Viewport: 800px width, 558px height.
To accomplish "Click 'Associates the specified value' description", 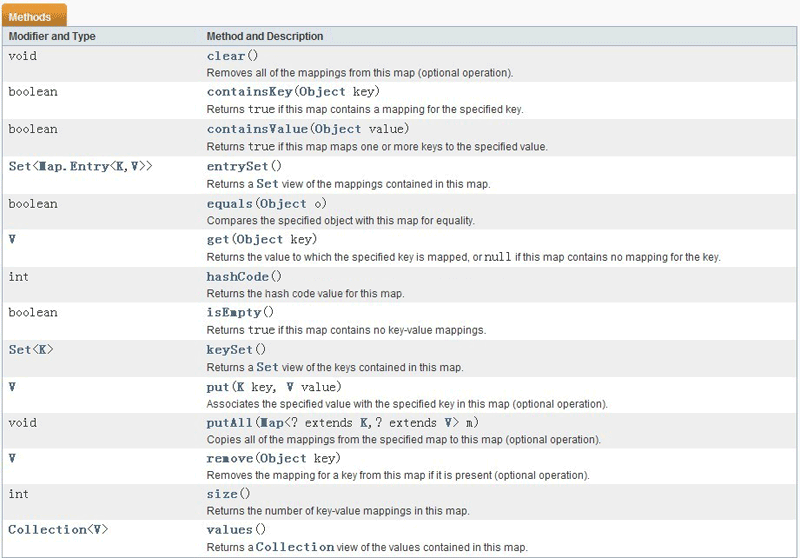I will 407,404.
